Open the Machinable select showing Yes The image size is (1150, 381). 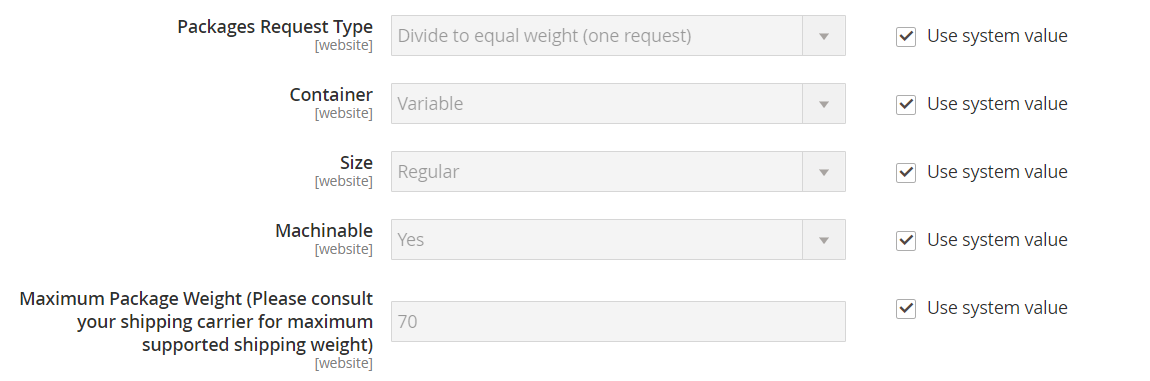point(618,240)
